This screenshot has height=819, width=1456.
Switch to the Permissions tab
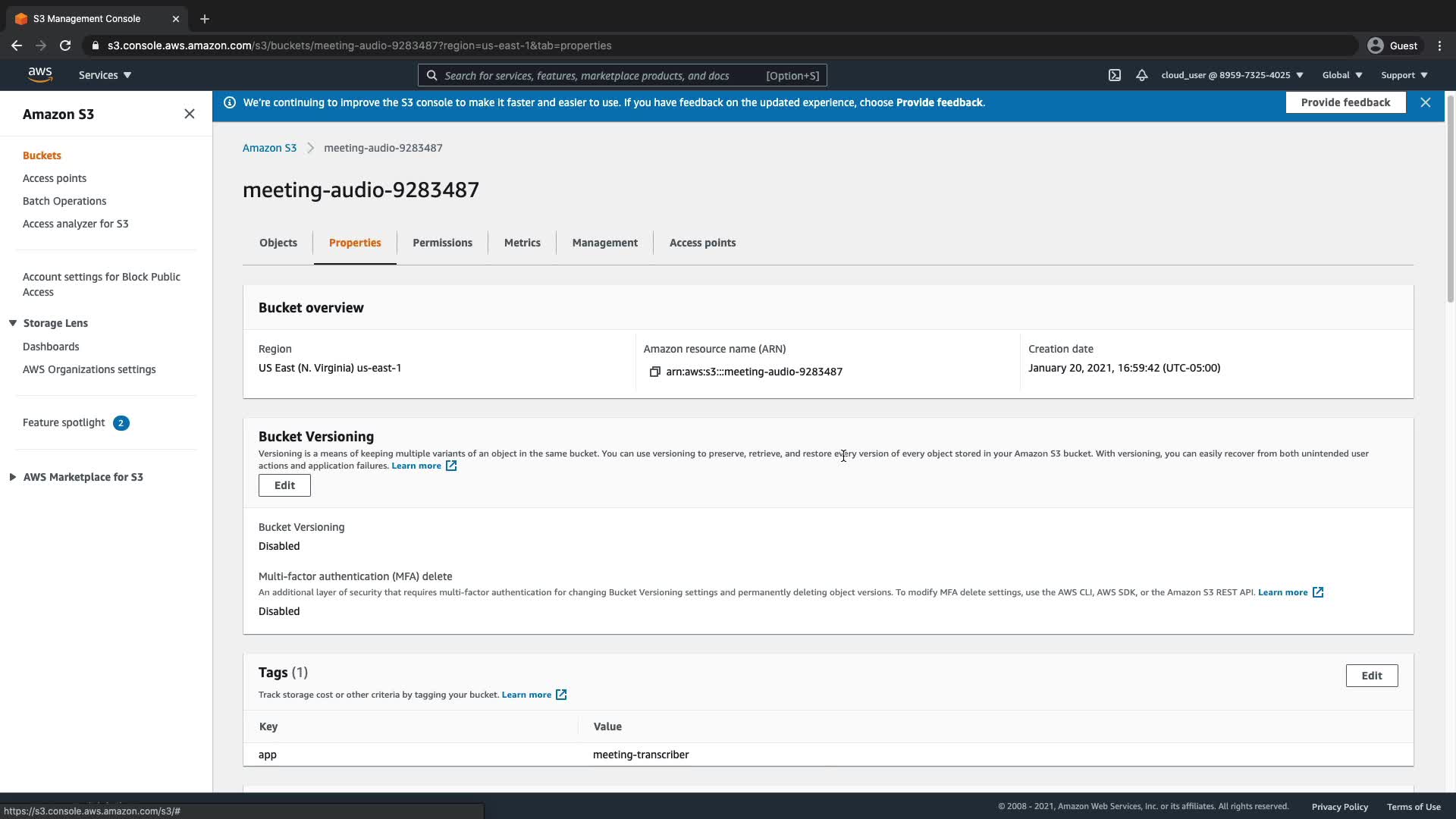coord(442,243)
